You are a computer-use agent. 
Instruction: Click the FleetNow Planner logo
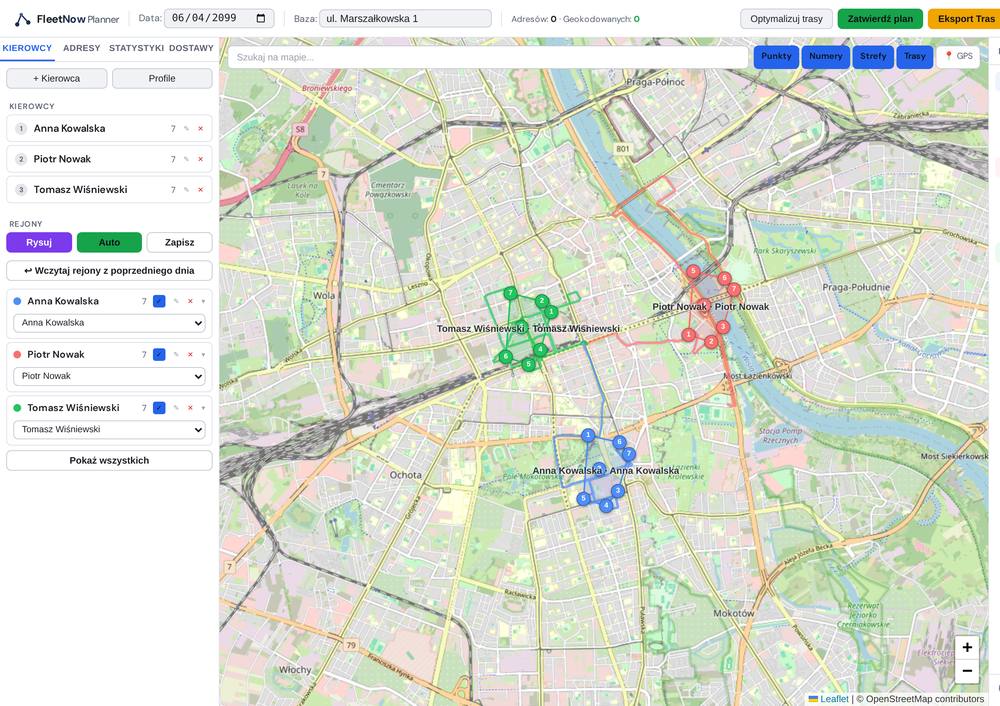(x=67, y=19)
